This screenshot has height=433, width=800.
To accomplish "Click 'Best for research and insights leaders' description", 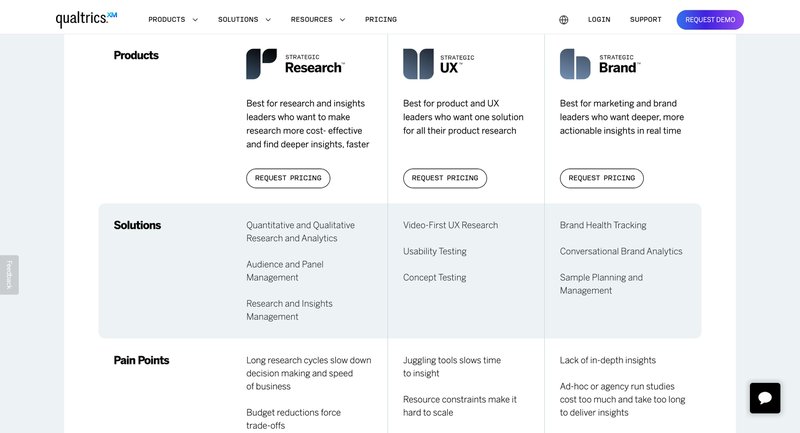I will [x=308, y=123].
